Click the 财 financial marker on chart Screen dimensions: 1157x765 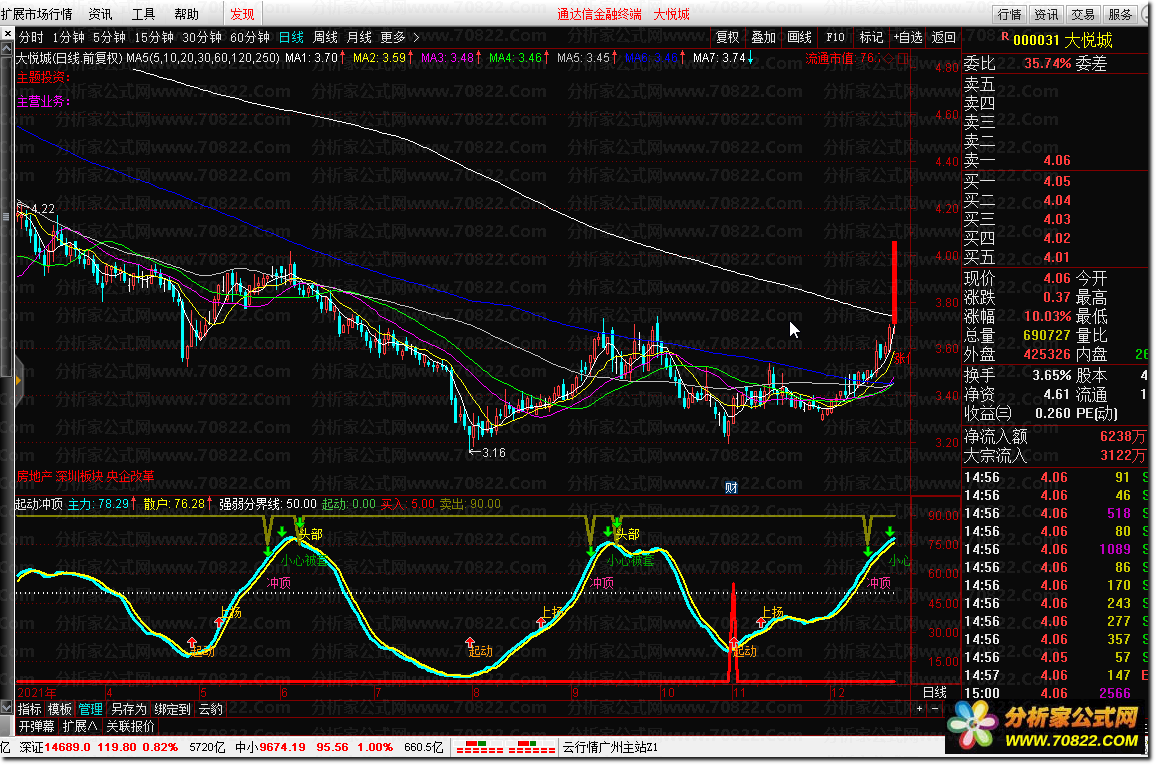731,488
